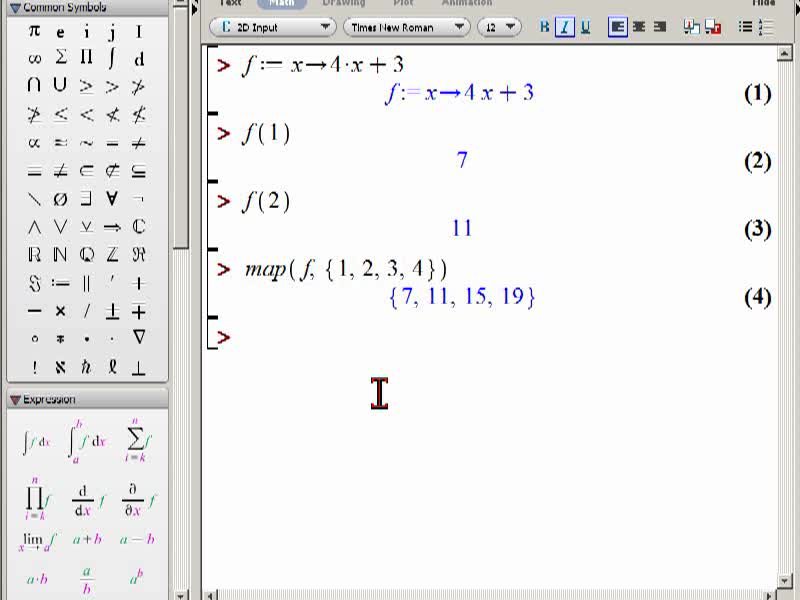Image resolution: width=800 pixels, height=600 pixels.
Task: Click the map(f, {1, 2, 3, 4}) input
Action: click(x=345, y=269)
